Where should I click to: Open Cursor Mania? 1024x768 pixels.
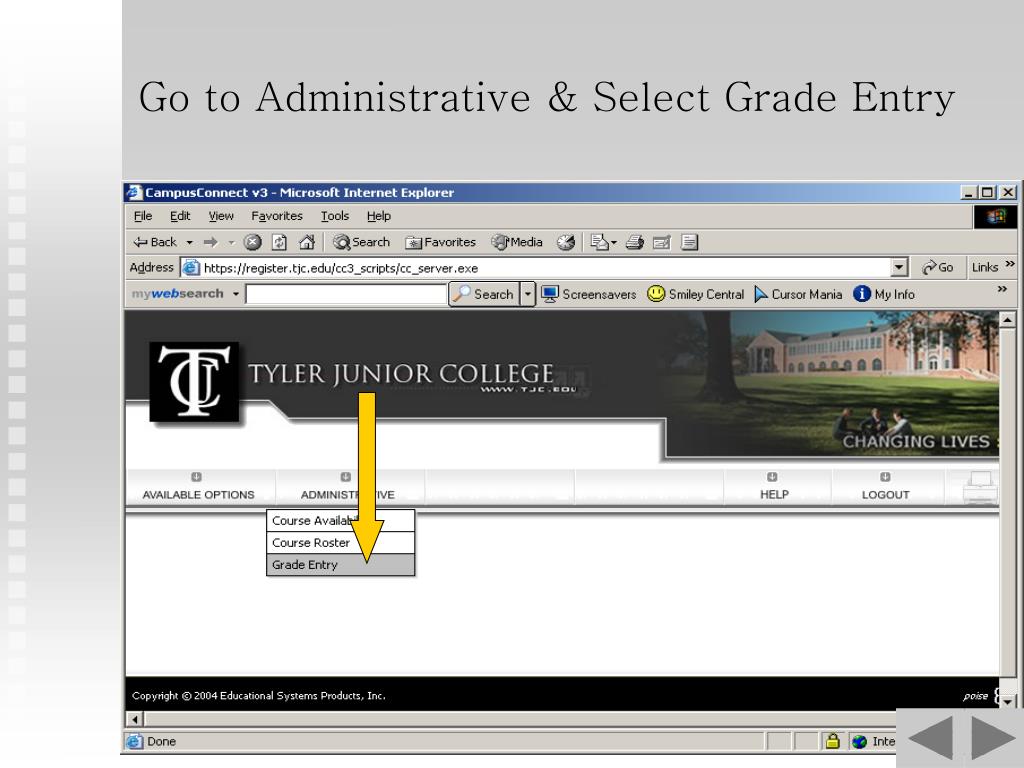(x=798, y=295)
